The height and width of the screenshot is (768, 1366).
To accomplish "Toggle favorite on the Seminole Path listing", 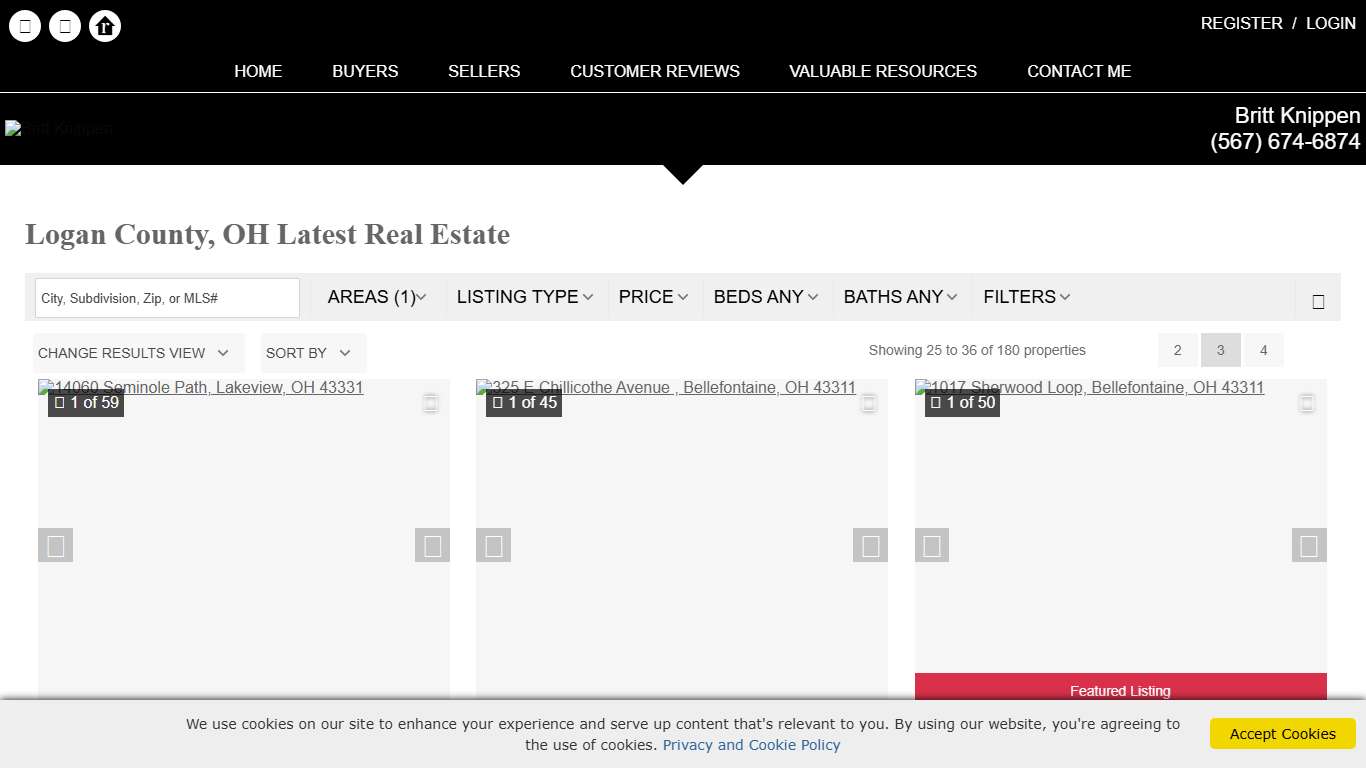I will [431, 402].
